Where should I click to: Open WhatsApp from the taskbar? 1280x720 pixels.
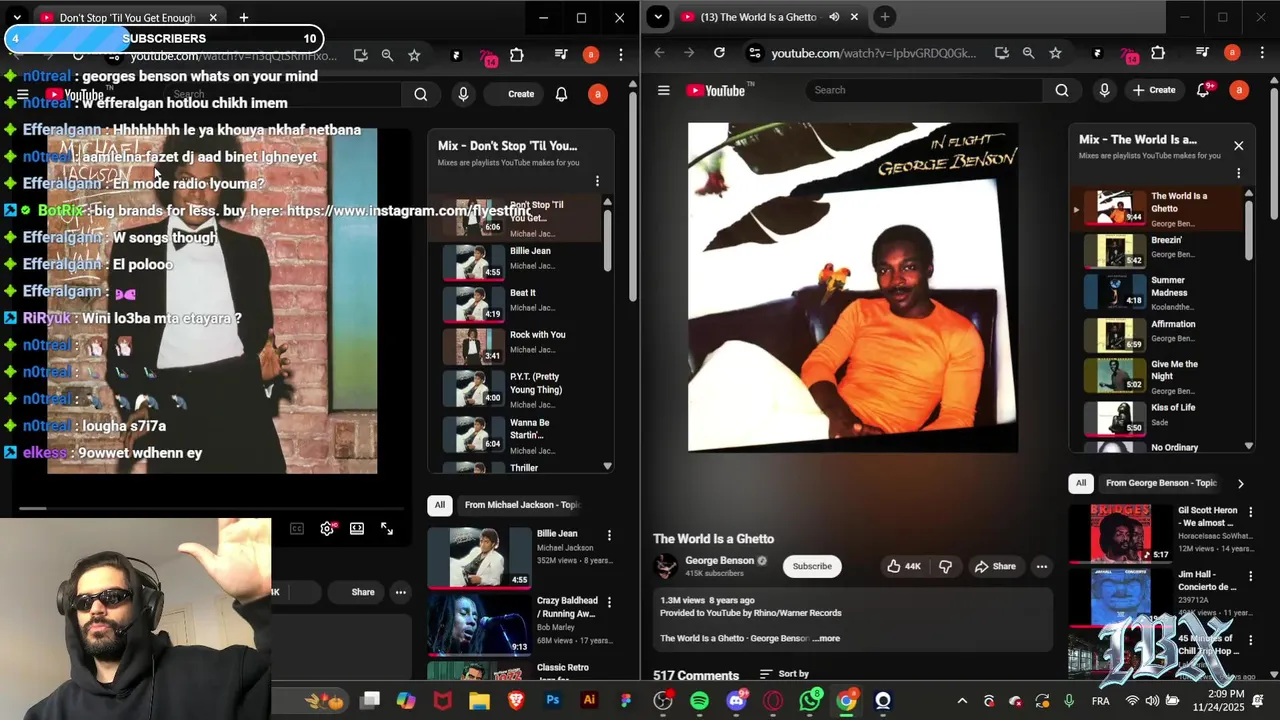coord(810,701)
